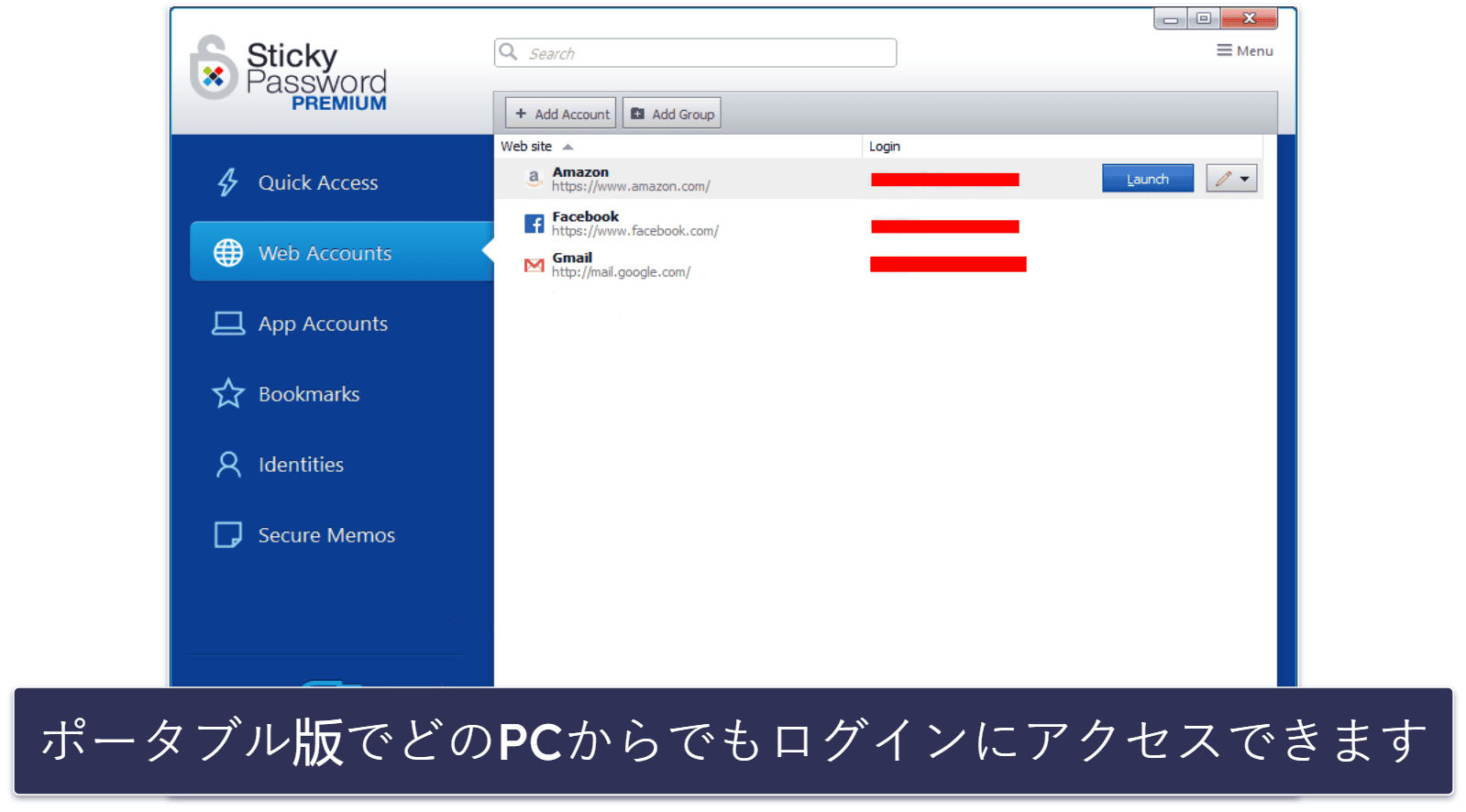
Task: Click the redacted Gmail login value
Action: coord(948,265)
